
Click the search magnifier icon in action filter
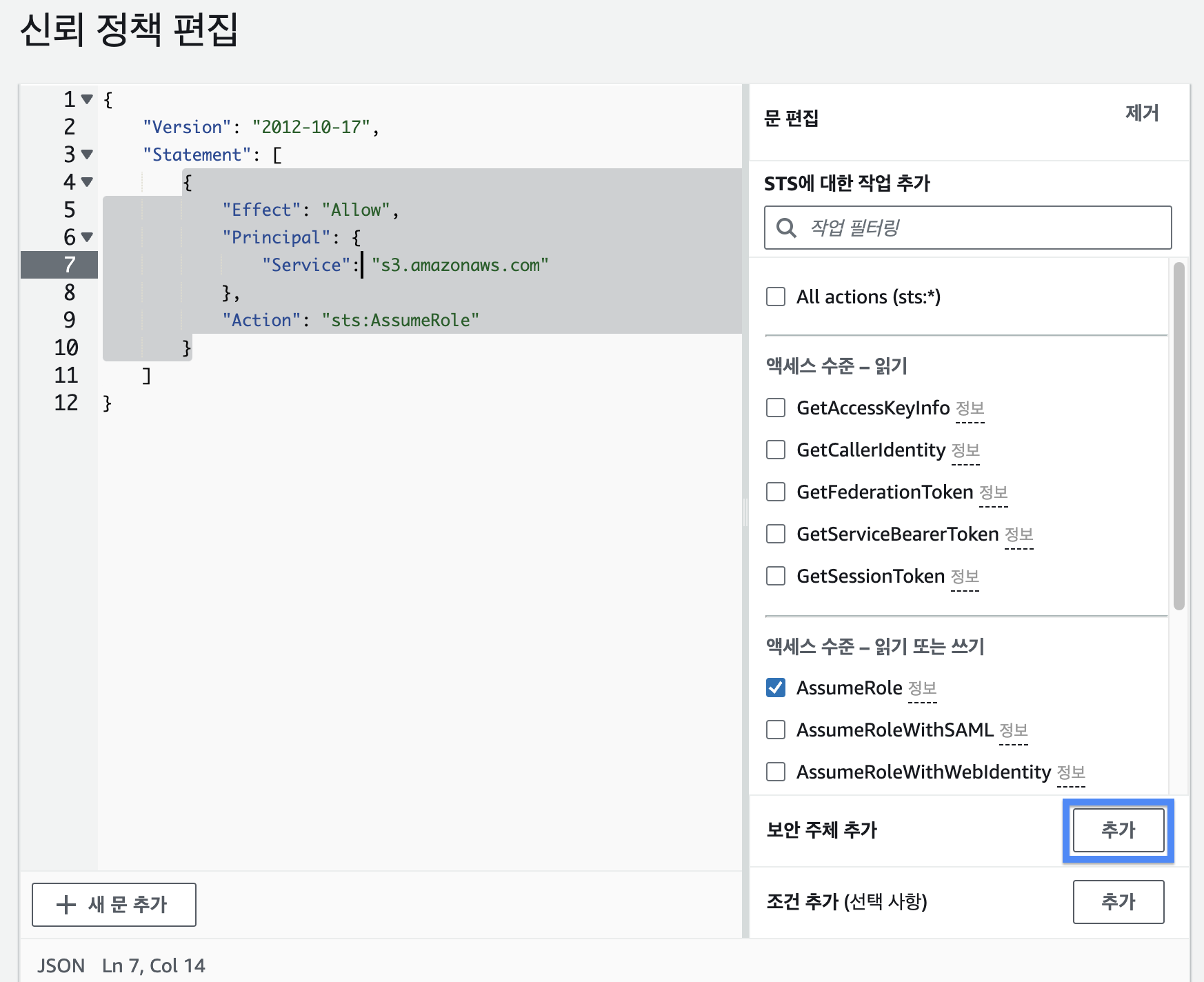click(786, 228)
